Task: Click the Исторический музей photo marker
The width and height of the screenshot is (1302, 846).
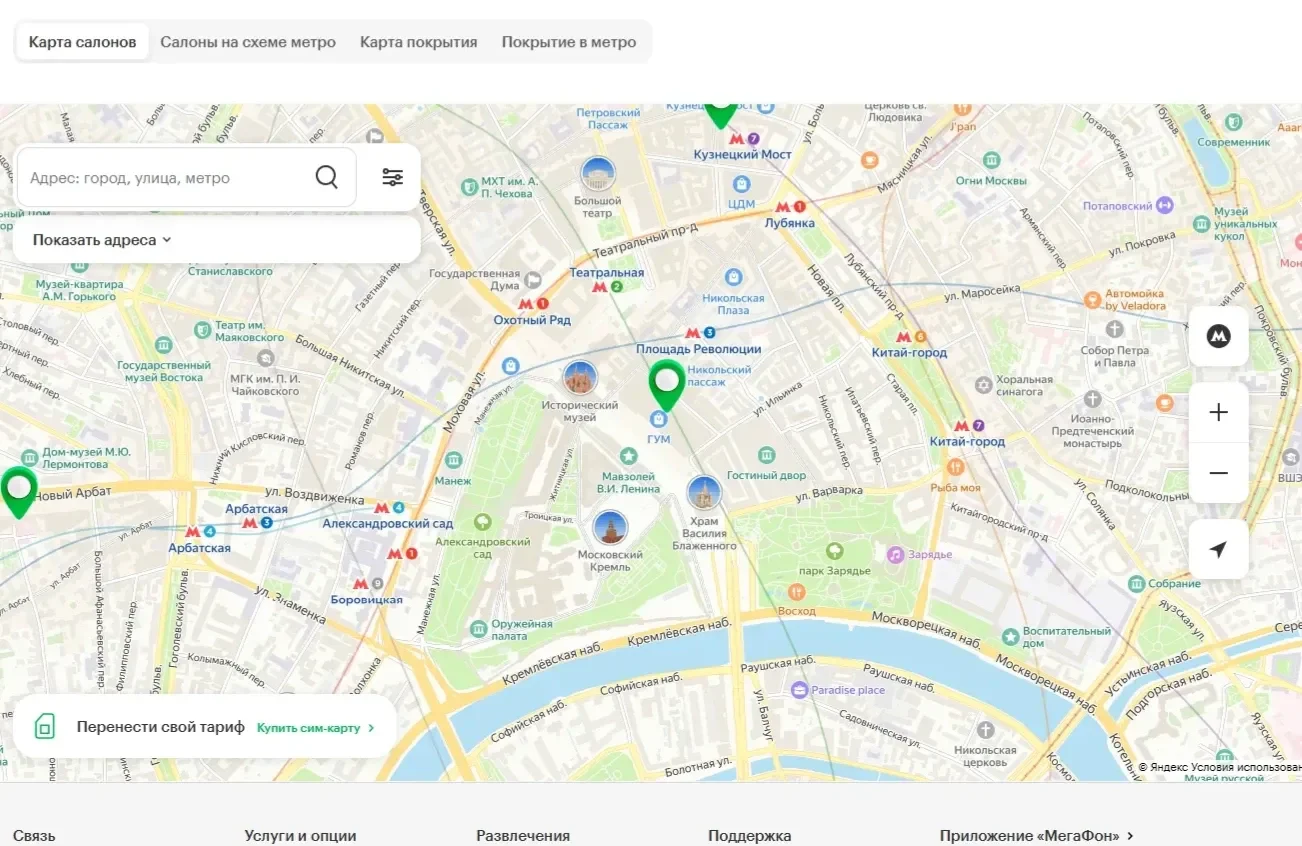Action: pos(580,378)
